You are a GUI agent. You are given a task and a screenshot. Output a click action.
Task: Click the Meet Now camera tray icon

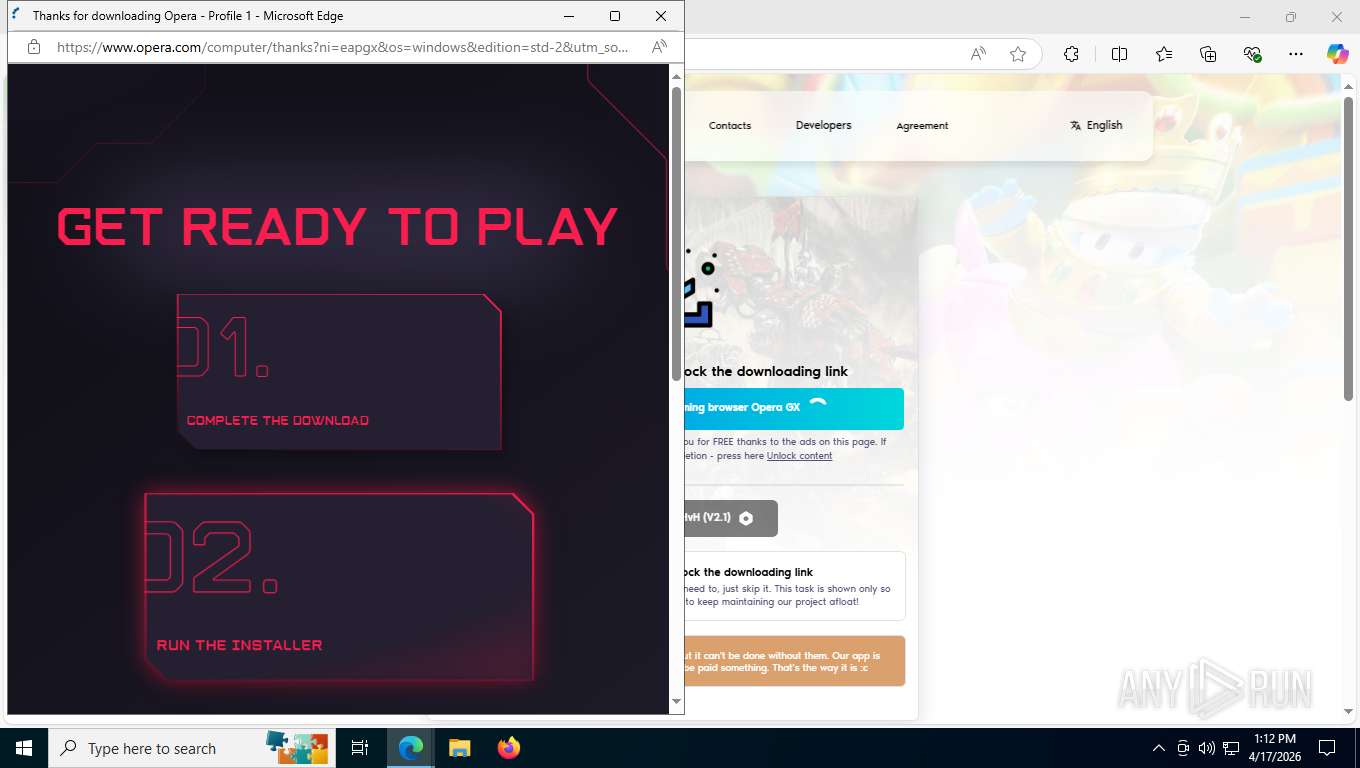pyautogui.click(x=1183, y=748)
